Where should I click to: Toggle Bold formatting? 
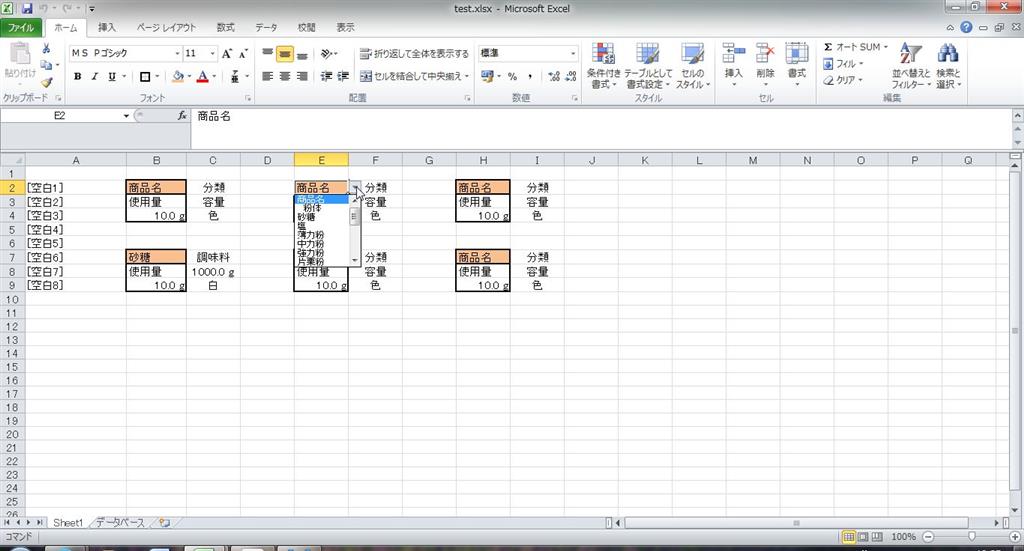(x=78, y=76)
